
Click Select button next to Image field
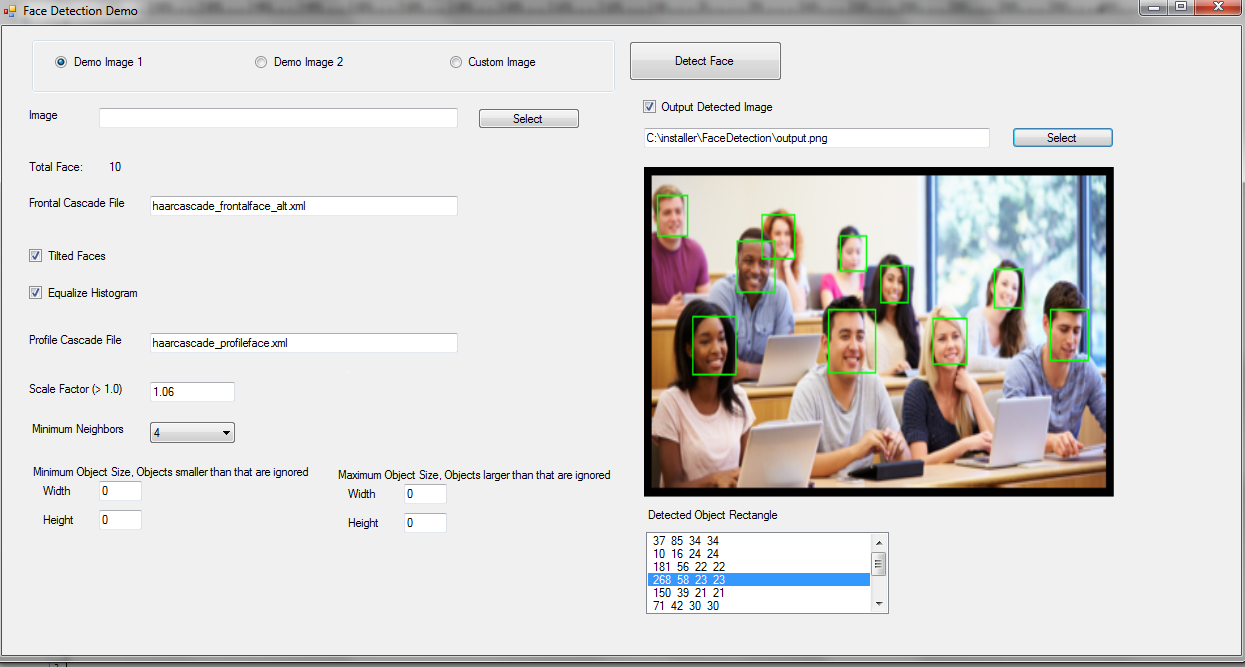(x=528, y=119)
